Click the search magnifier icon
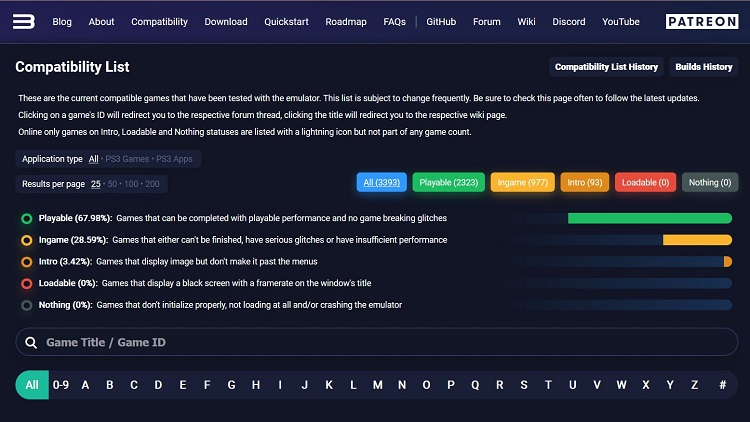The width and height of the screenshot is (750, 422). [x=32, y=342]
